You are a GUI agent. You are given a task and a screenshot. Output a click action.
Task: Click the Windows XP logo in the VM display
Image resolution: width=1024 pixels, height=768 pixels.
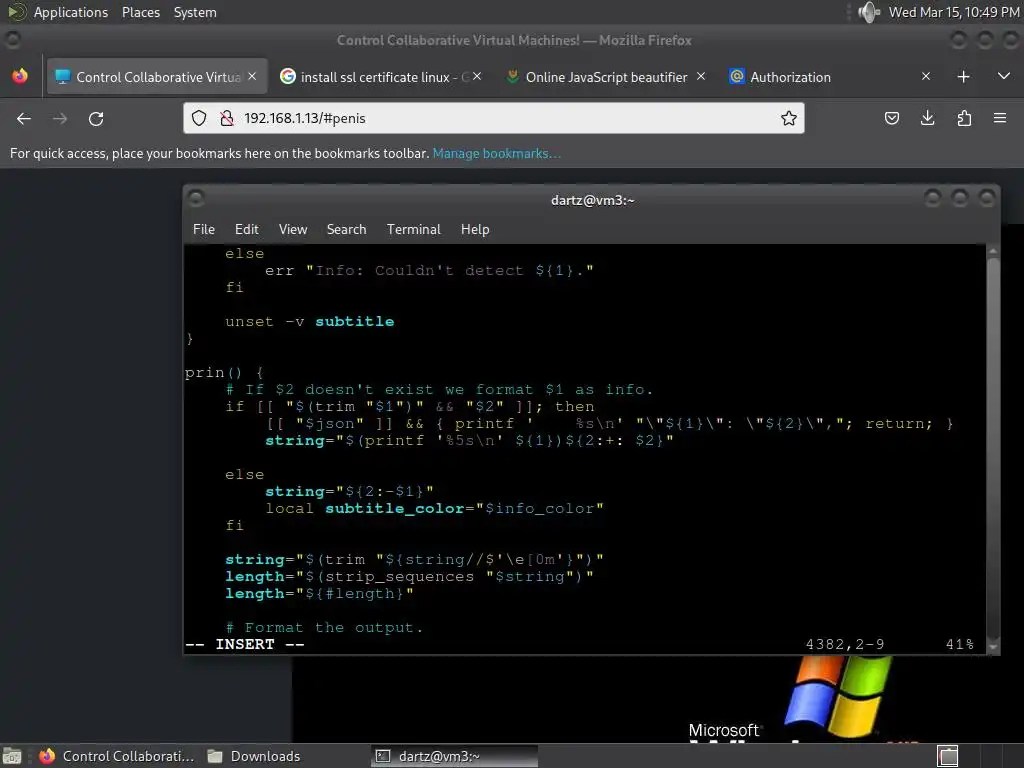coord(837,696)
